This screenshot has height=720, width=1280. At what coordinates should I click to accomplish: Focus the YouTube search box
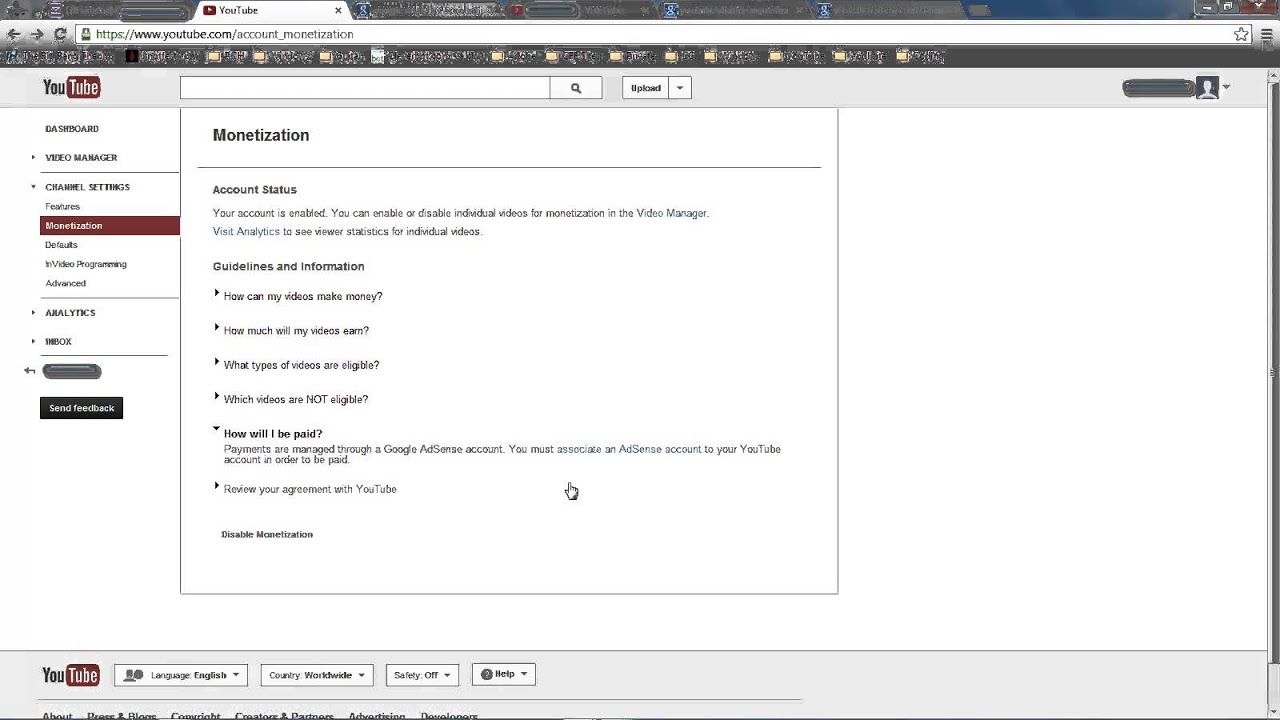365,88
